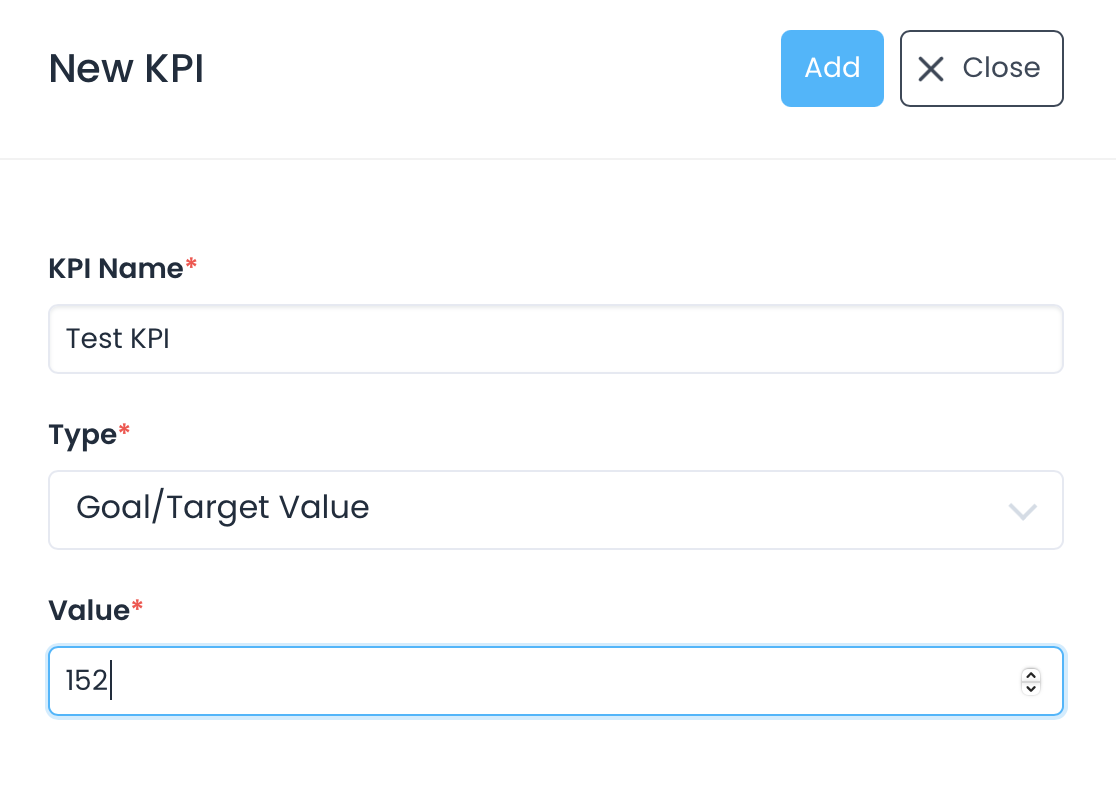Click the New KPI heading
The height and width of the screenshot is (788, 1116).
point(126,69)
